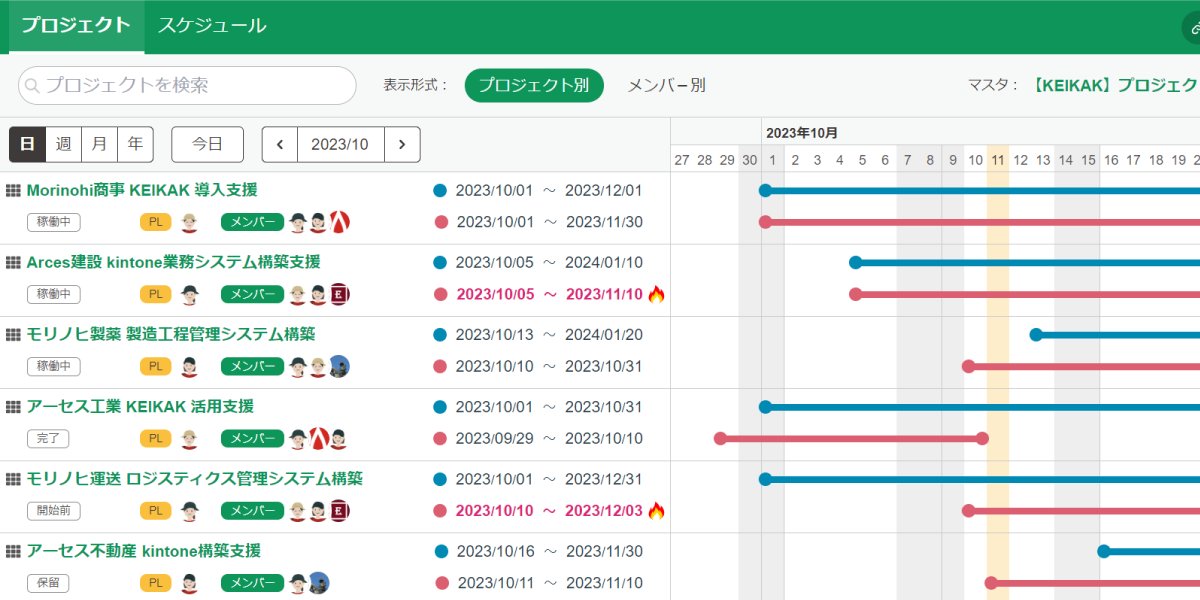Image resolution: width=1200 pixels, height=600 pixels.
Task: Click 完了 status badge of アーセス工業
Action: 48,438
